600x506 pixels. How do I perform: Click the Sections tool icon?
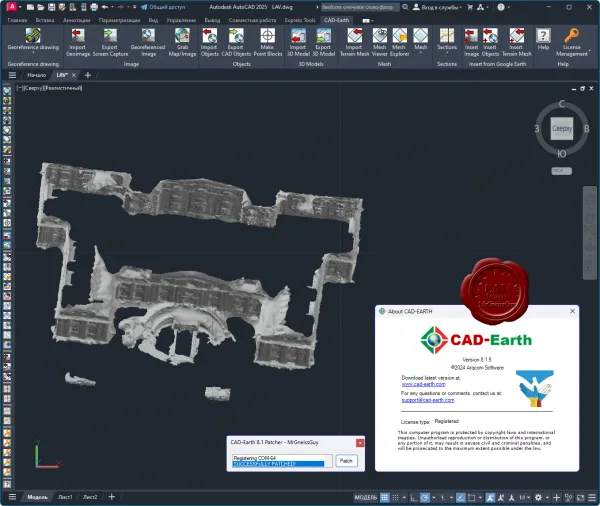447,36
